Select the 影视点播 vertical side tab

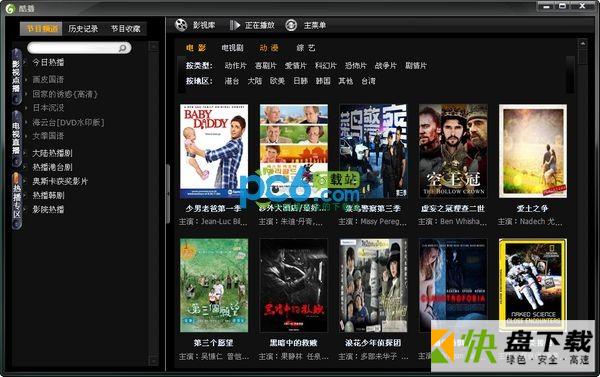16,77
